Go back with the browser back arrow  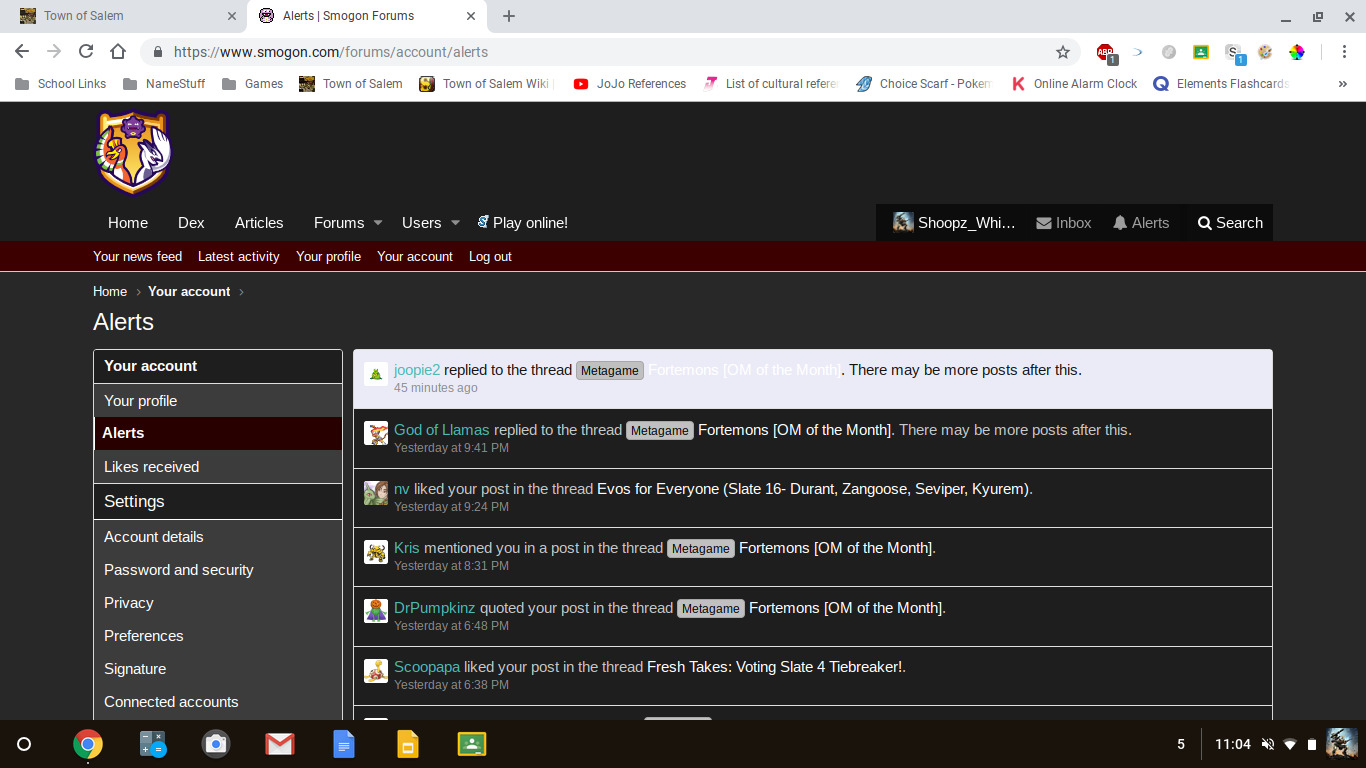pyautogui.click(x=22, y=52)
